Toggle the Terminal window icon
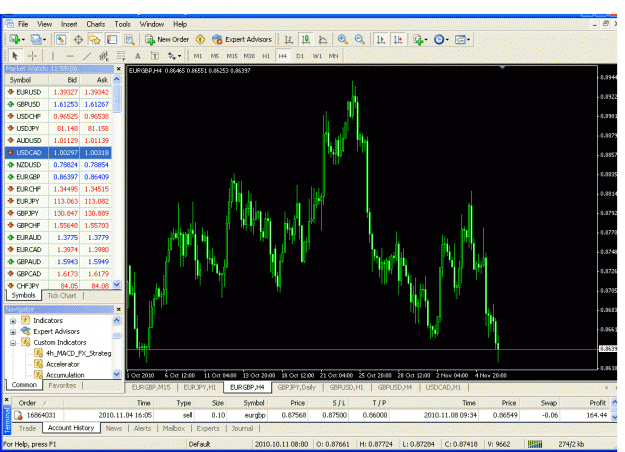 click(x=112, y=39)
